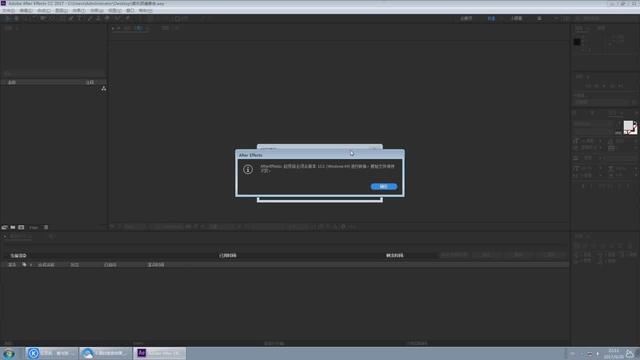Select the Eraser tool
The height and width of the screenshot is (360, 640).
pyautogui.click(x=107, y=19)
